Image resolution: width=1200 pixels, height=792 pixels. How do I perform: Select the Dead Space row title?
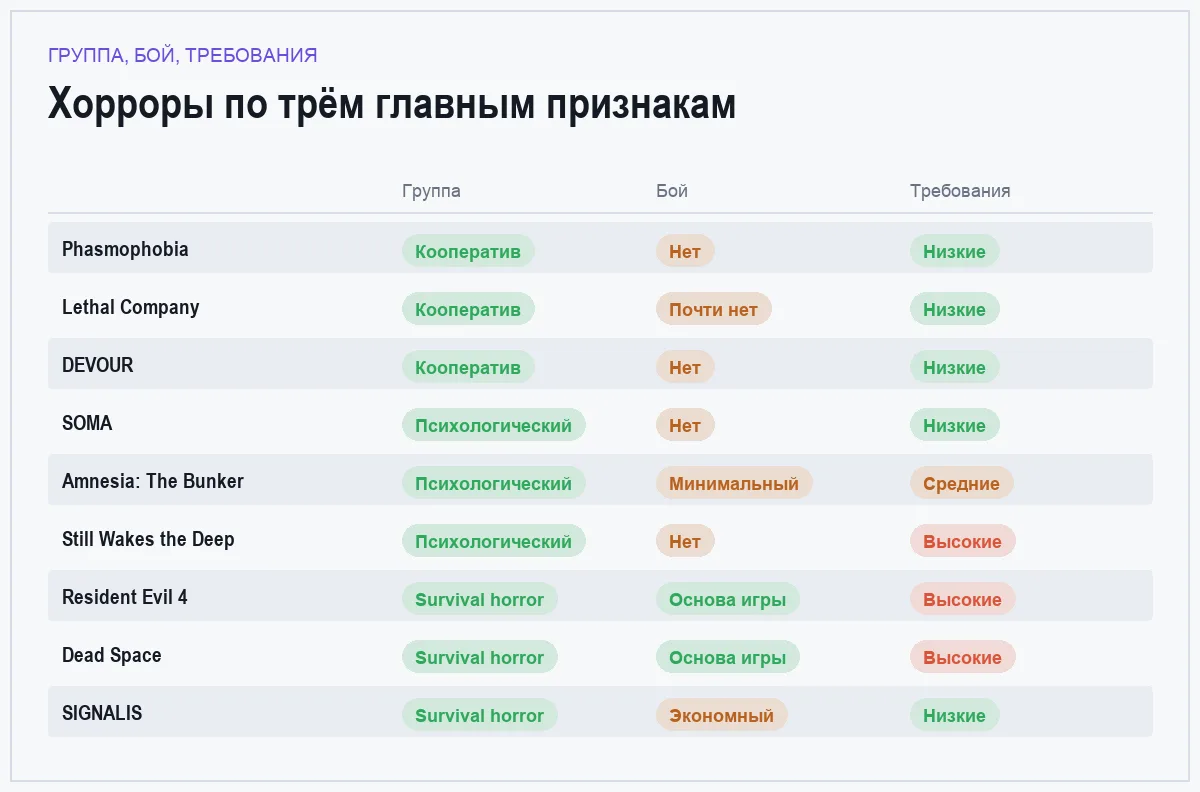[x=112, y=655]
